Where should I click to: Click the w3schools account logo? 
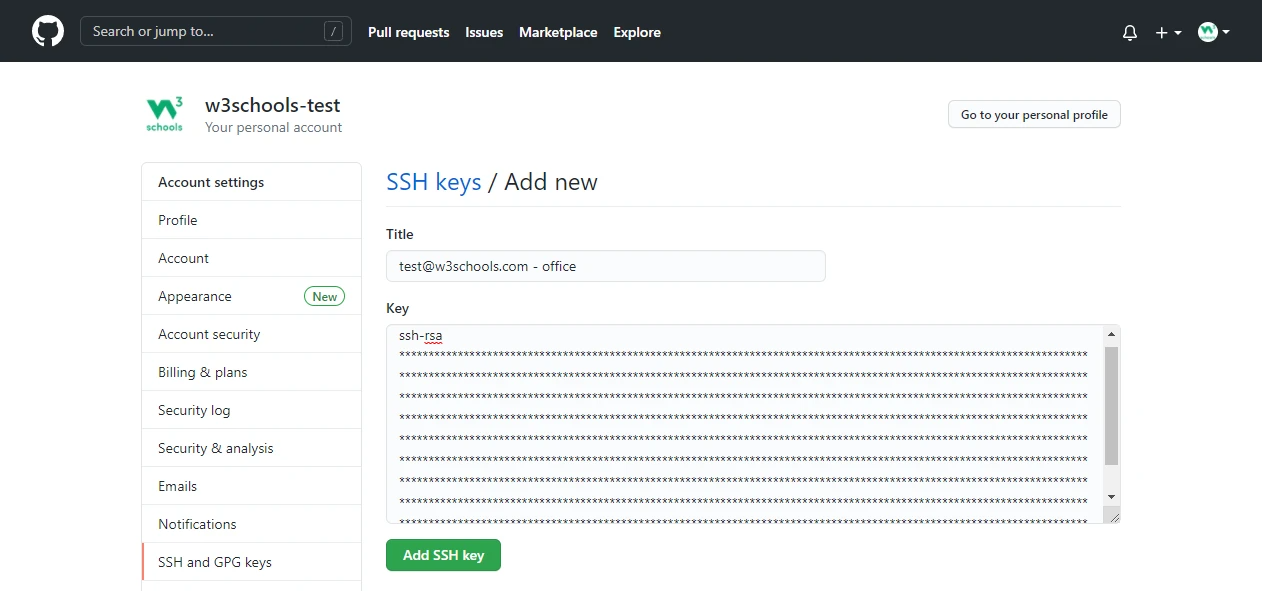165,114
